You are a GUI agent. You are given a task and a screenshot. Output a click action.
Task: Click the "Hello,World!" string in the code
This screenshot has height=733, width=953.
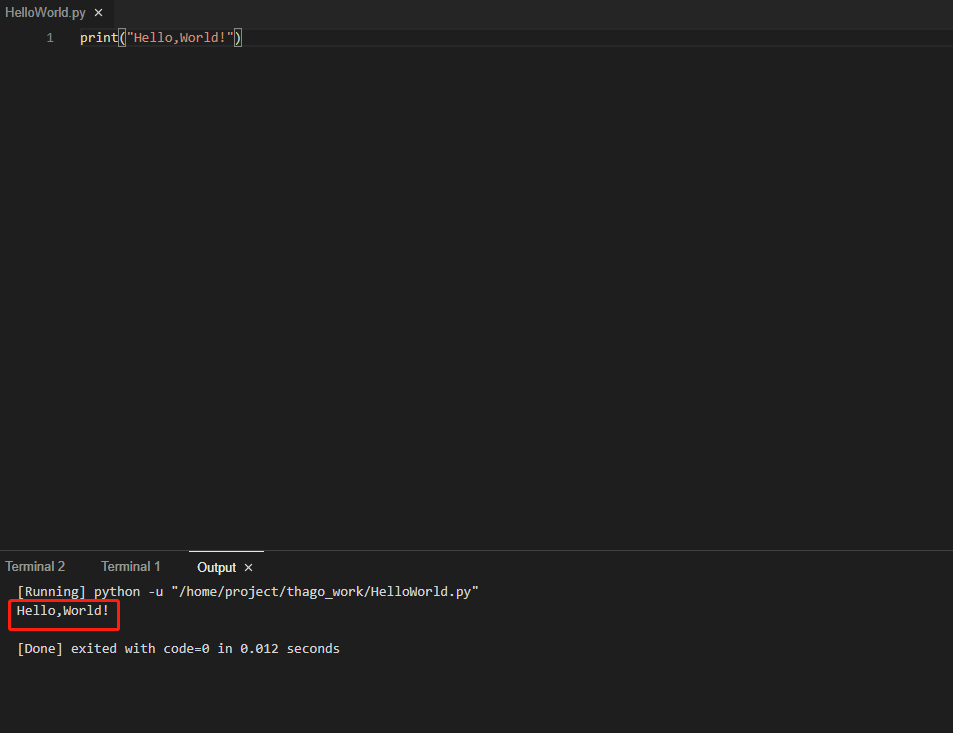[x=180, y=38]
